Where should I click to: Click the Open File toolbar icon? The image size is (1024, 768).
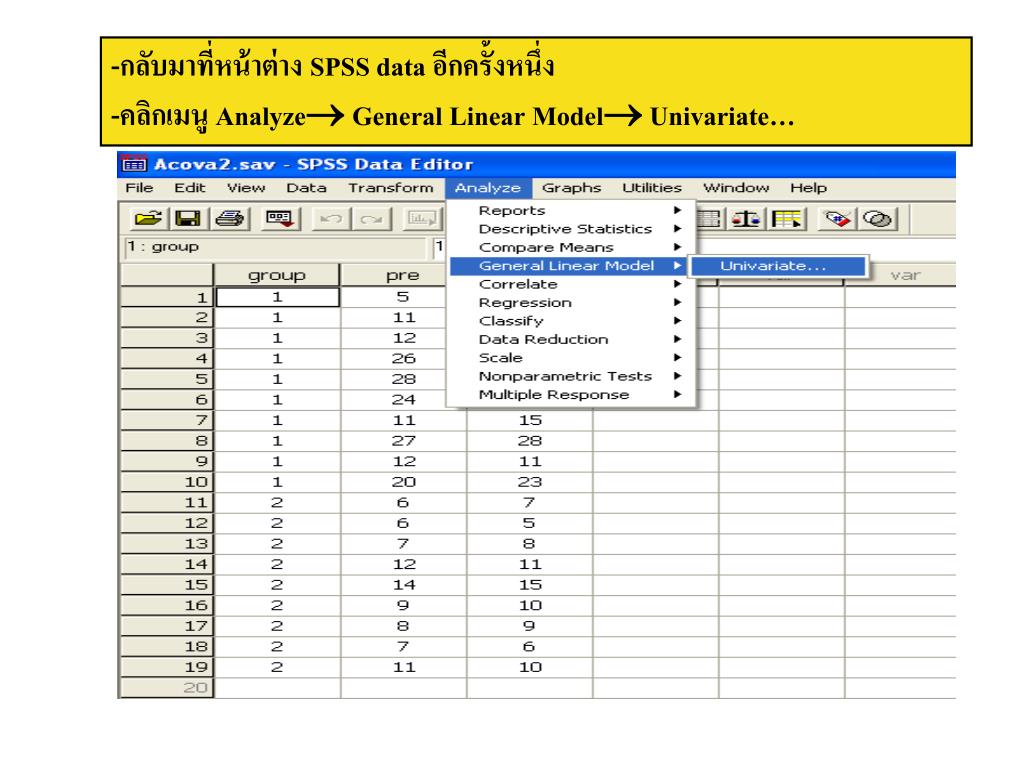pos(149,219)
